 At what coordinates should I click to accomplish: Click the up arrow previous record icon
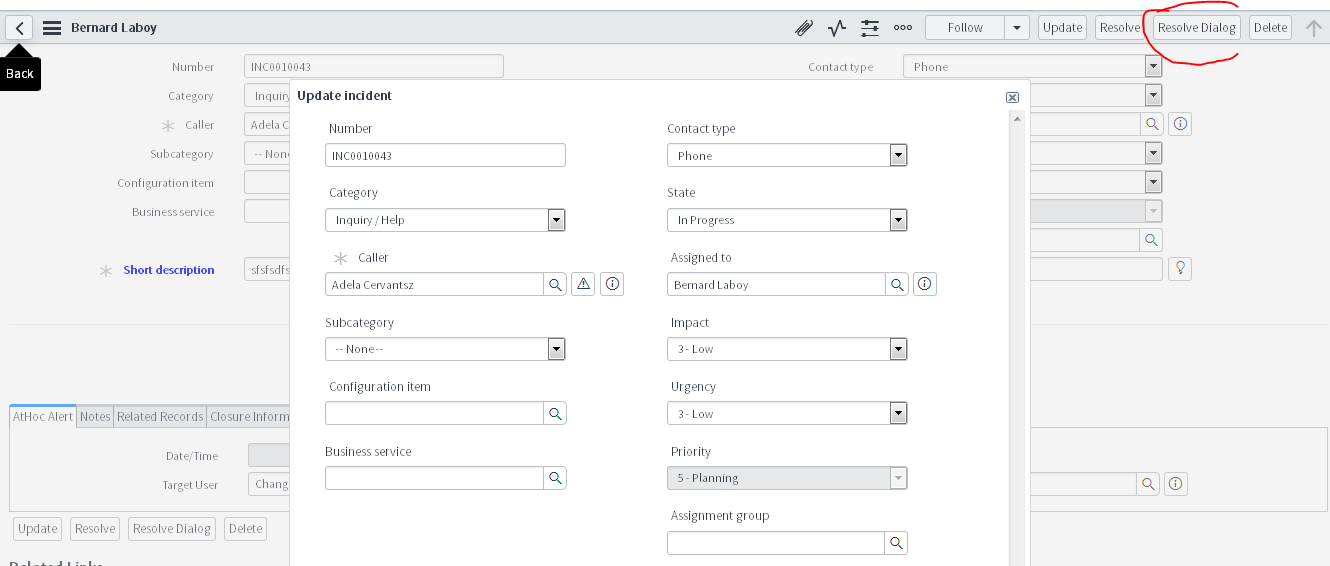(x=1314, y=28)
